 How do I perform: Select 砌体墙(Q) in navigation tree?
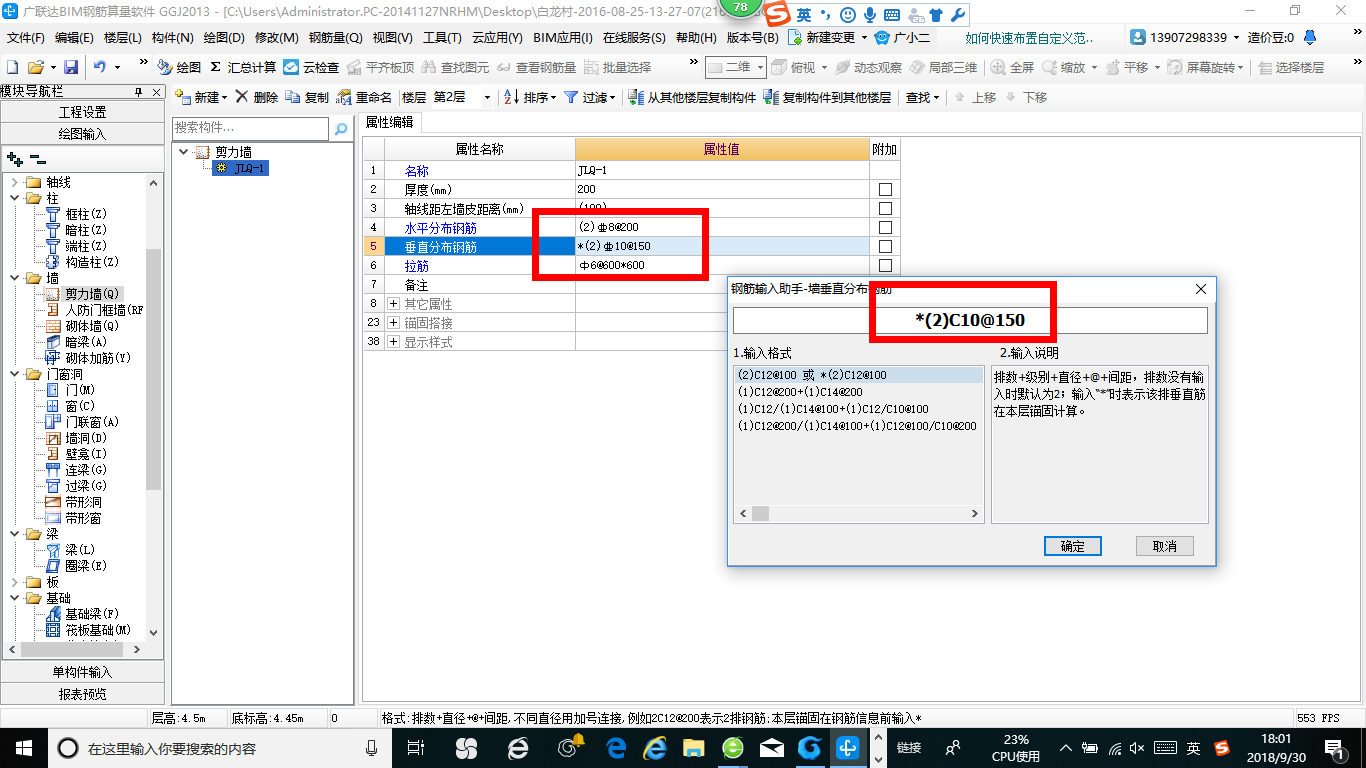[91, 326]
